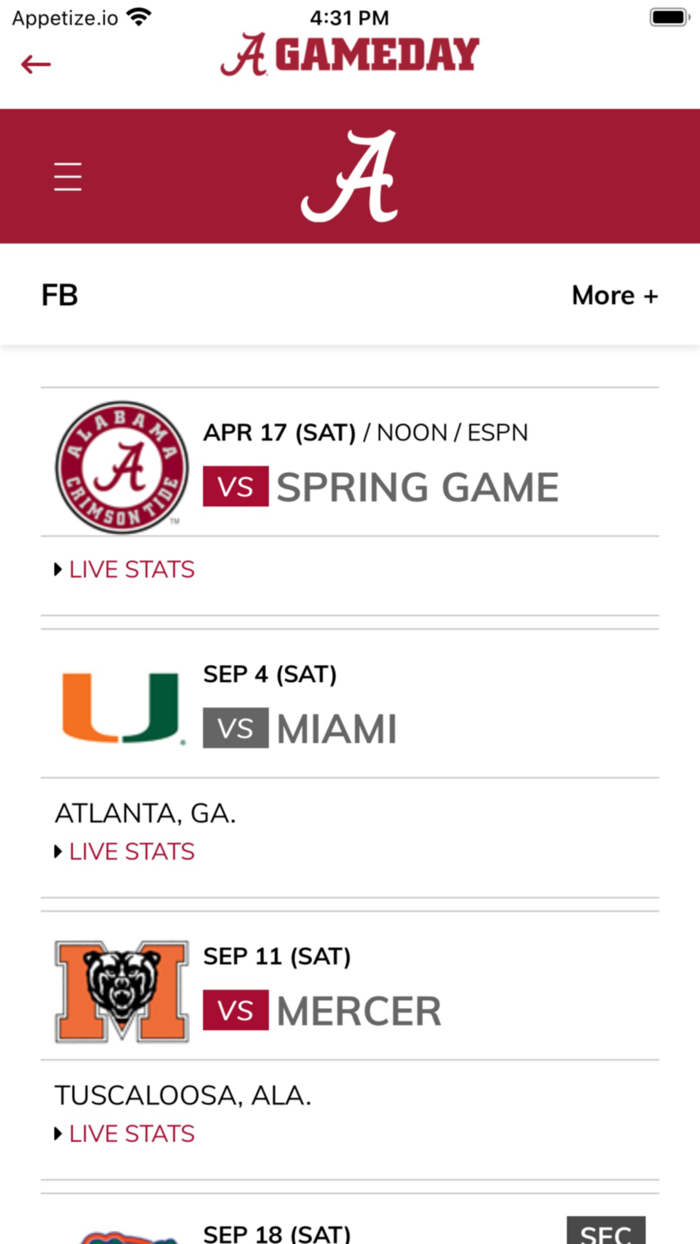Tap the back arrow at top left
Viewport: 700px width, 1244px height.
pos(36,64)
